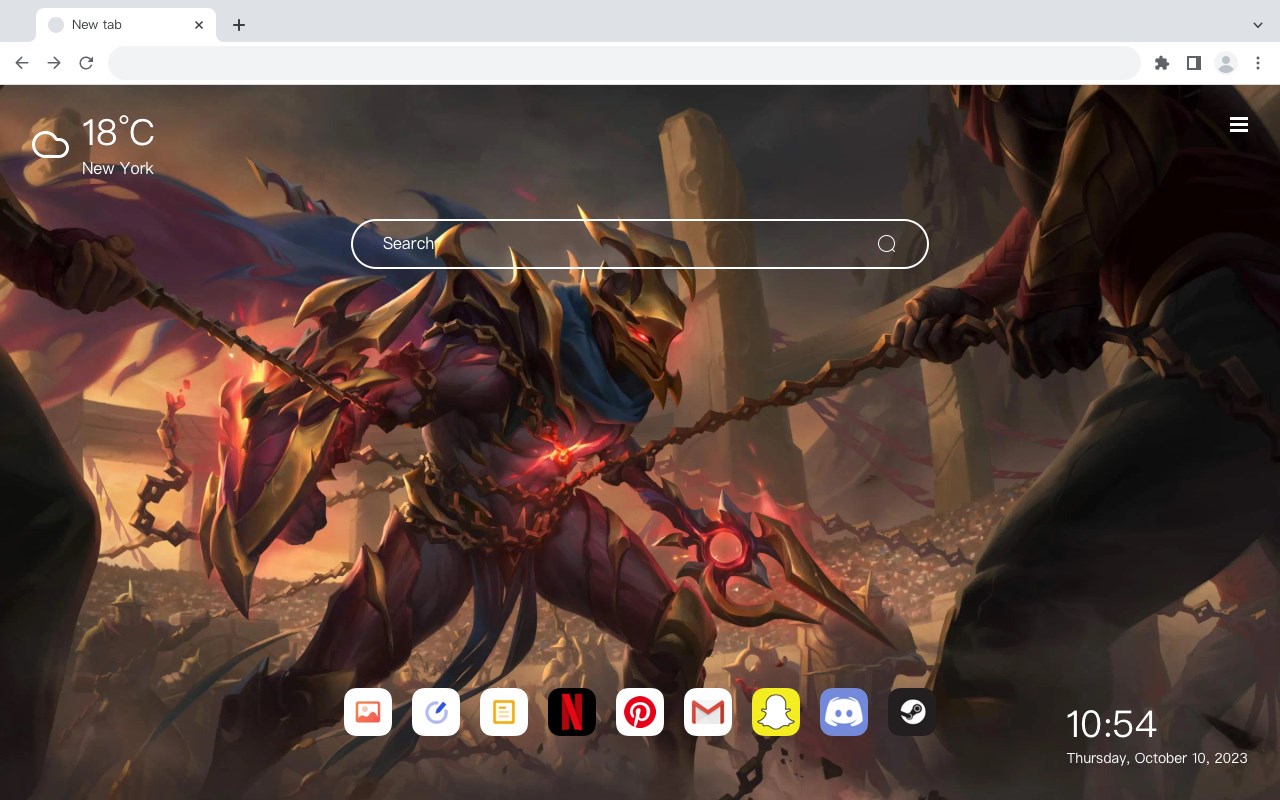Toggle the browser side panel
Screen dimensions: 1280x800
tap(1193, 63)
